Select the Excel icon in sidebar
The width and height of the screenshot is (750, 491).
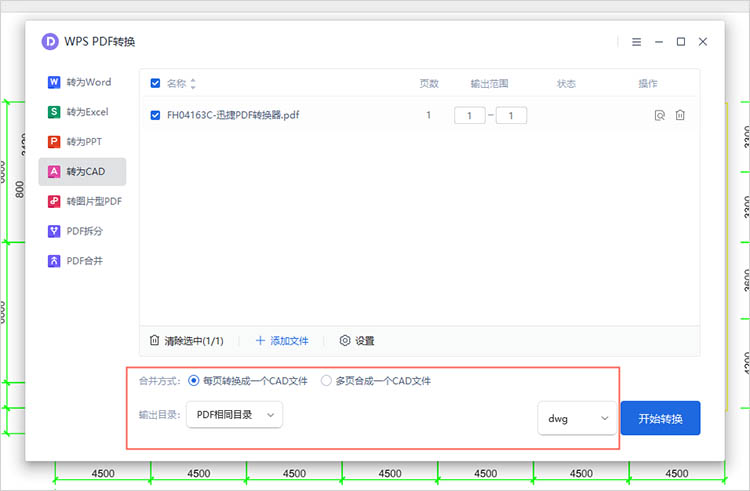54,112
